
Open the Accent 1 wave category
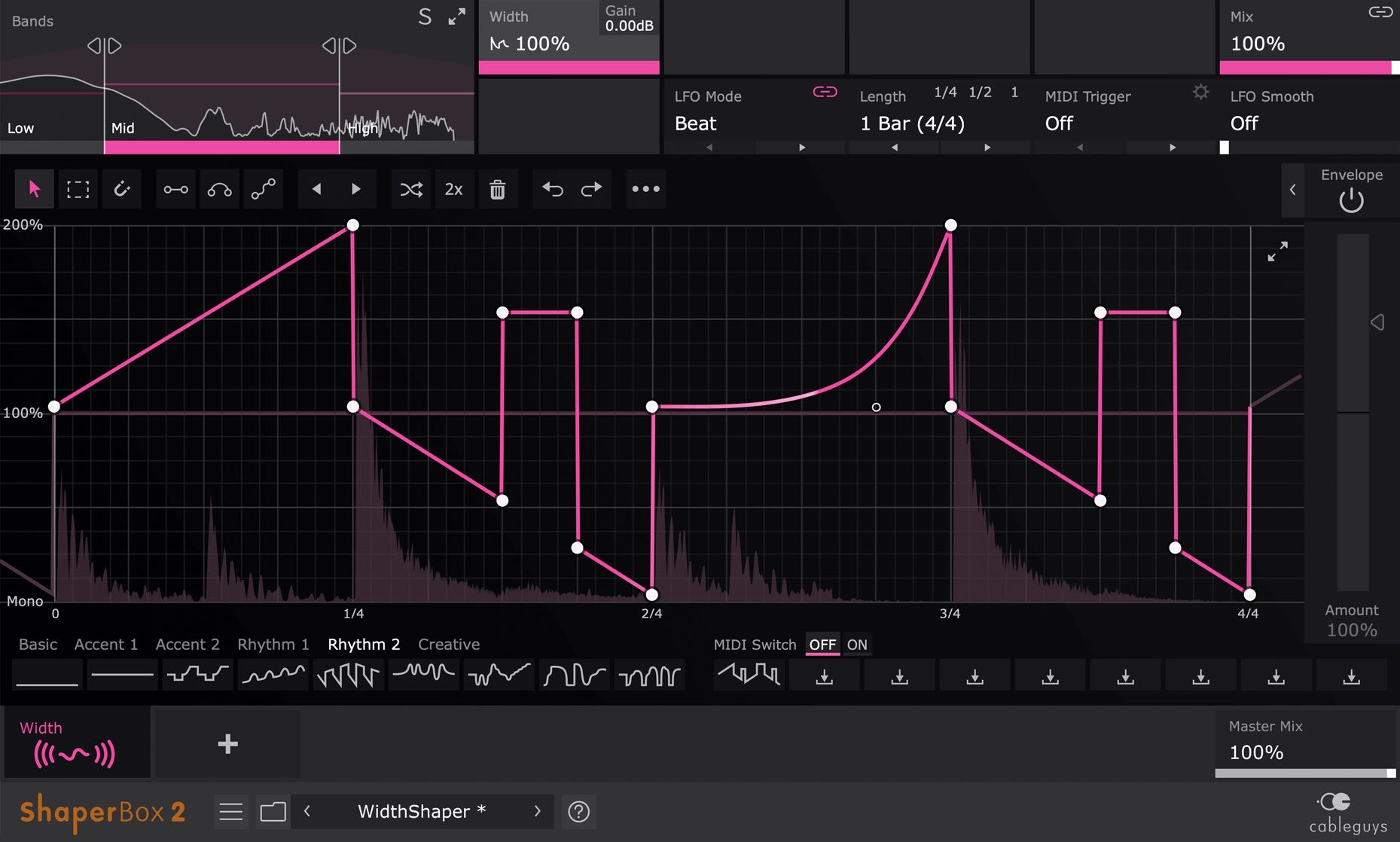coord(105,645)
